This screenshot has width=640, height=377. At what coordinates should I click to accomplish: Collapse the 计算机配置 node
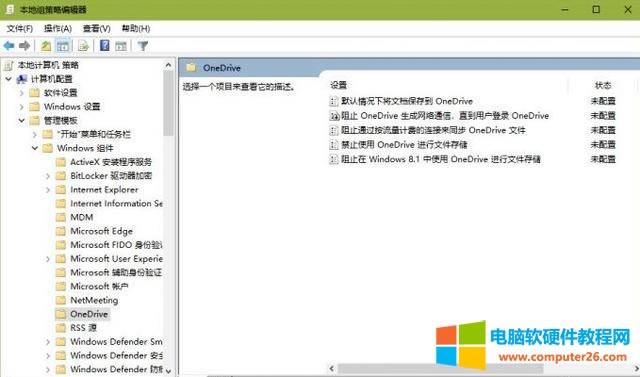tap(9, 79)
